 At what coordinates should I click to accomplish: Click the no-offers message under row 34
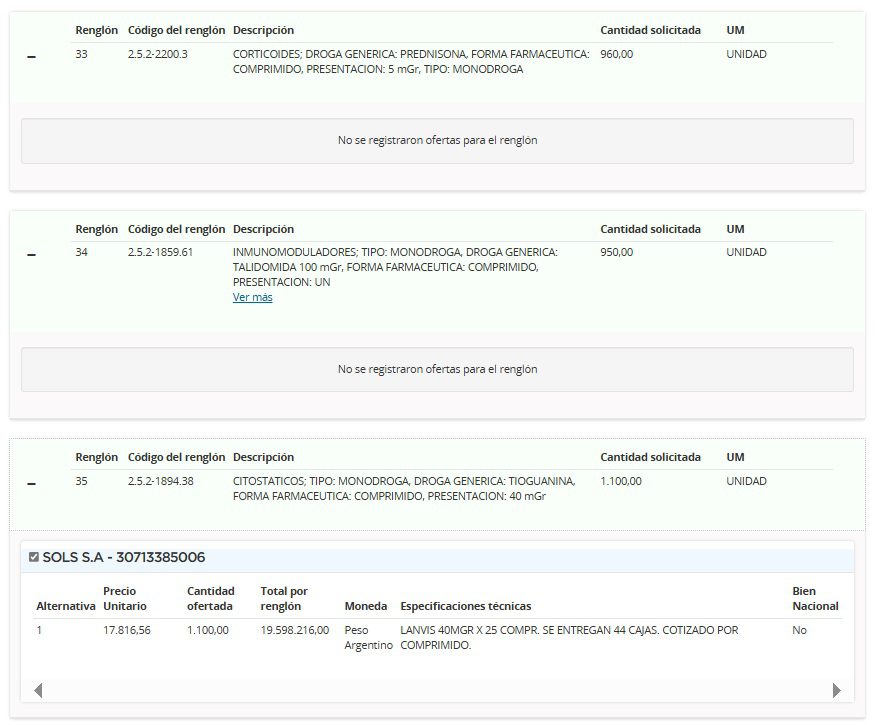[x=437, y=369]
